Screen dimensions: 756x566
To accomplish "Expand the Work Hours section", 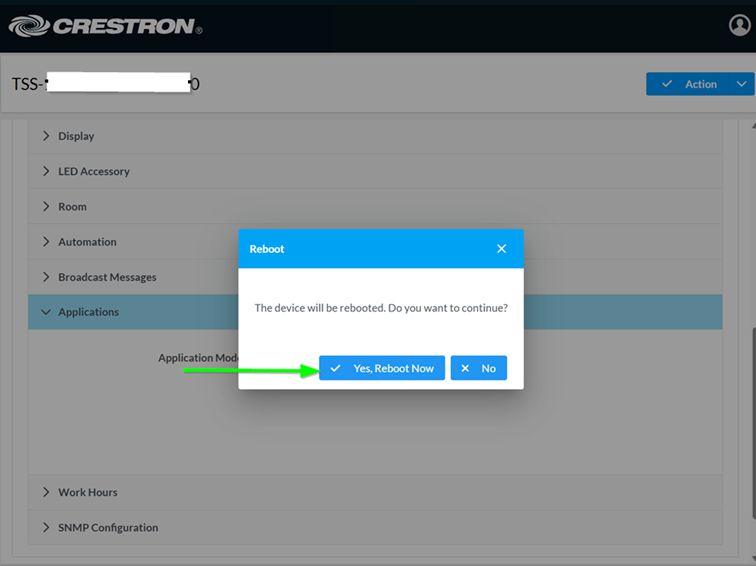I will pos(87,492).
